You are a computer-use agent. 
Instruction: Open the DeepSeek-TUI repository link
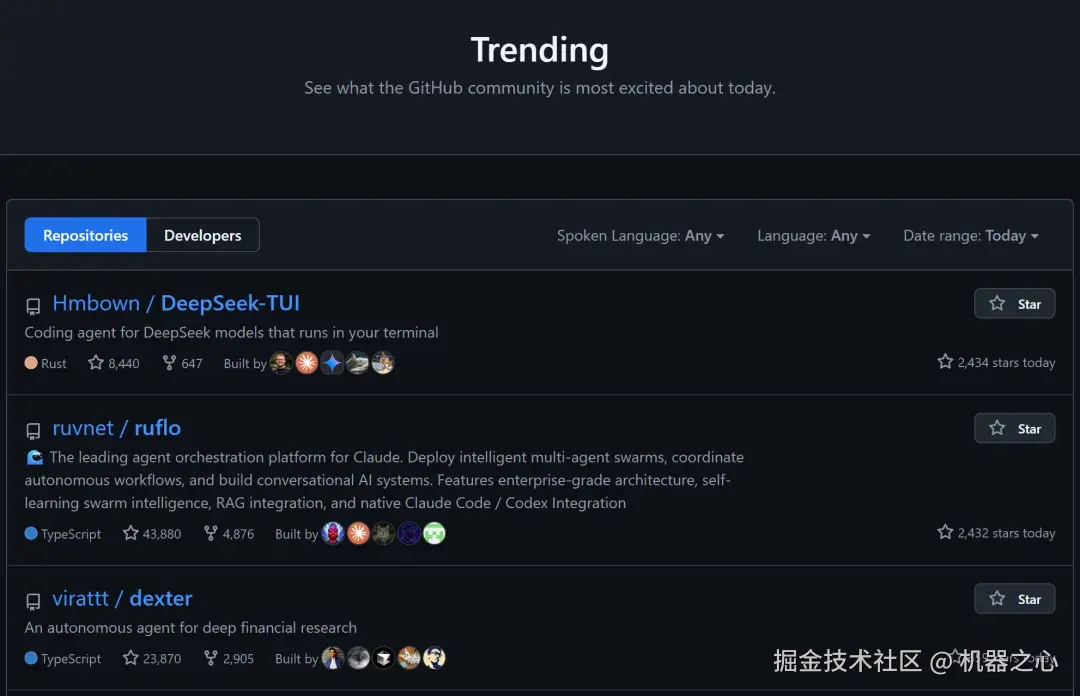point(230,303)
